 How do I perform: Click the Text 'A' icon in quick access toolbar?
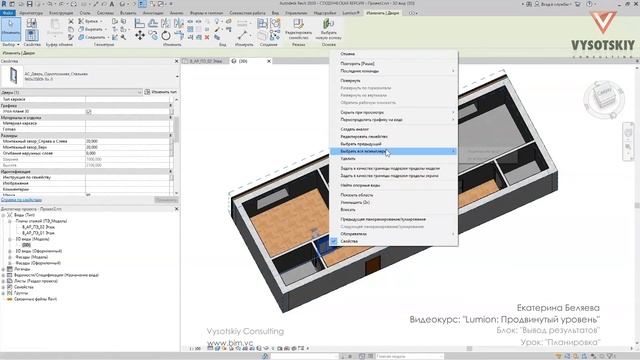[x=112, y=4]
